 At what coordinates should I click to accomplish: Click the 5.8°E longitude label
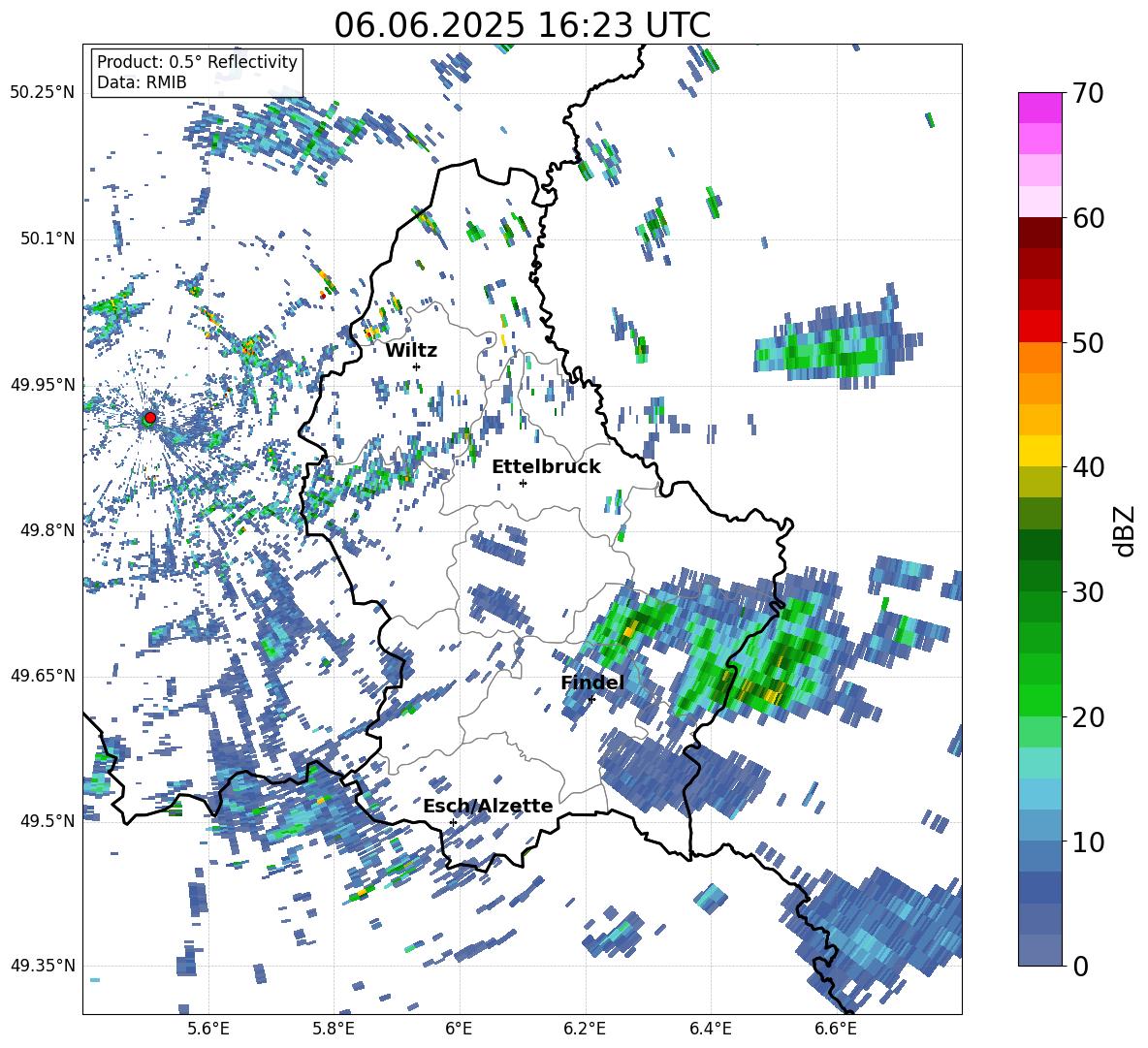pyautogui.click(x=334, y=1029)
